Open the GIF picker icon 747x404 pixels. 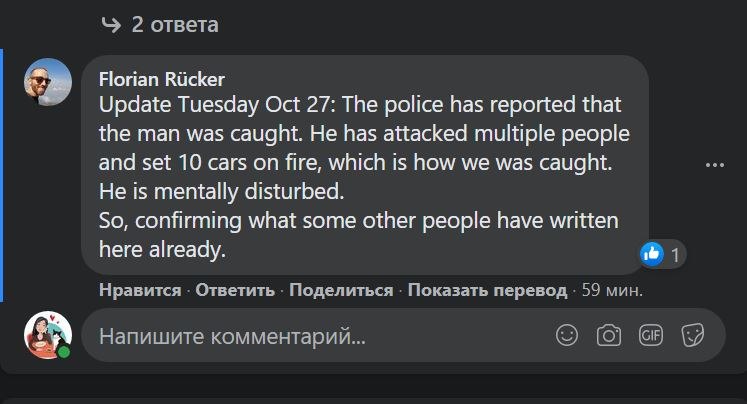[x=651, y=335]
